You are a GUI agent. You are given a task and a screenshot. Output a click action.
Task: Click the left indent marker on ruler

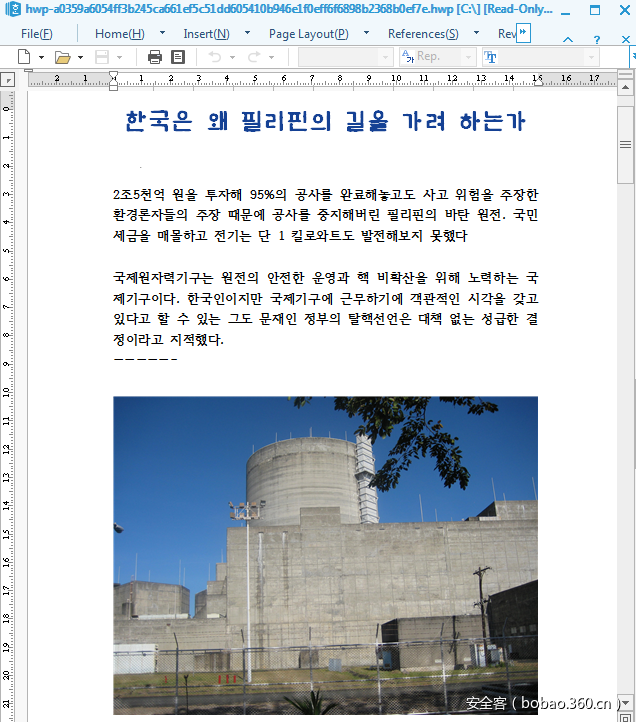[x=113, y=81]
